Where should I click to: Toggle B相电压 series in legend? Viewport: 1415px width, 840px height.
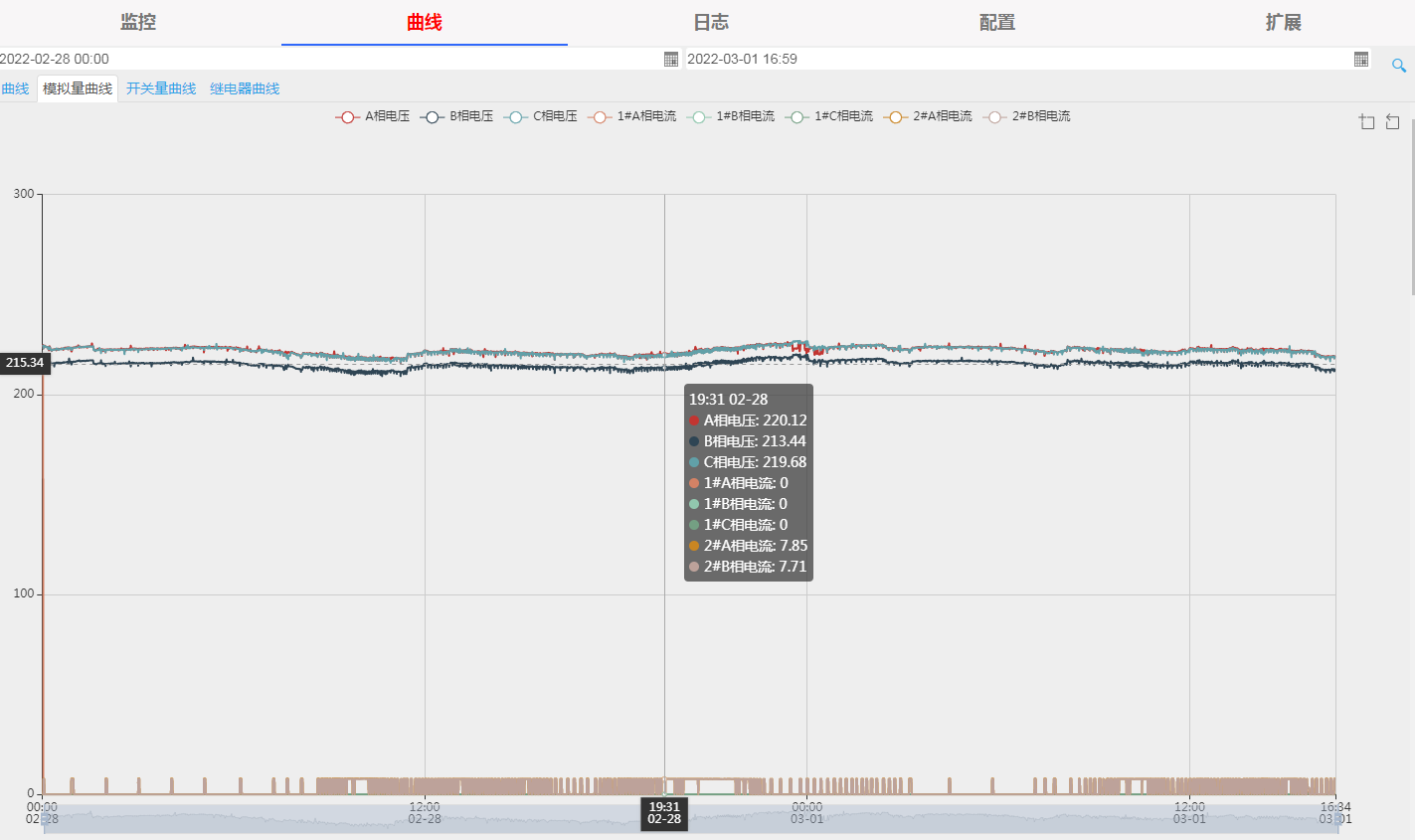point(457,116)
